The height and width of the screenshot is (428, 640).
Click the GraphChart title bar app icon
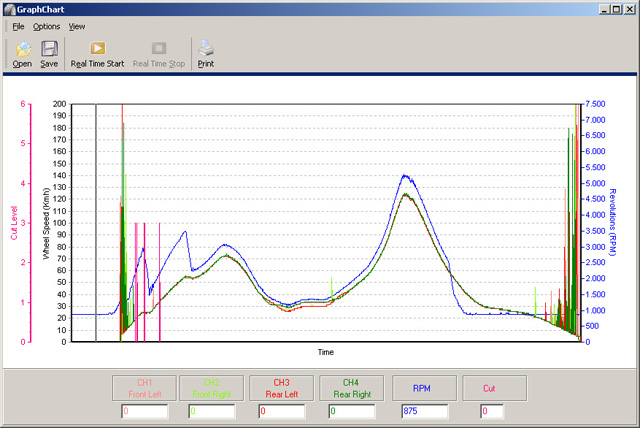click(x=9, y=9)
